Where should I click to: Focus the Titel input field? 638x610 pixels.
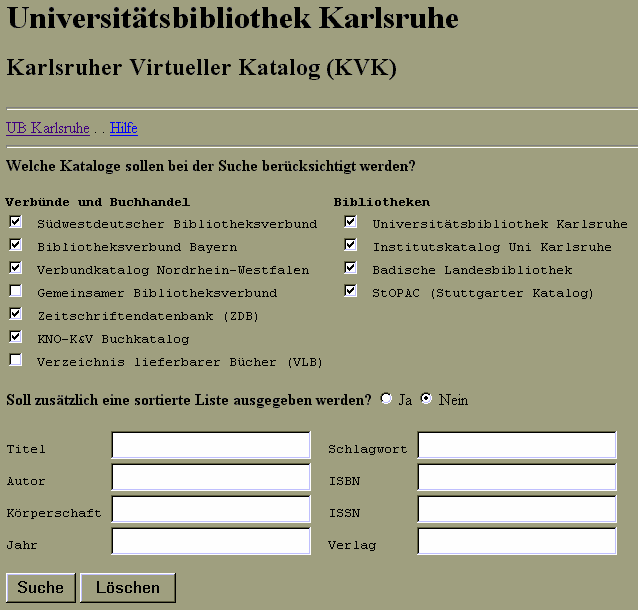point(211,445)
